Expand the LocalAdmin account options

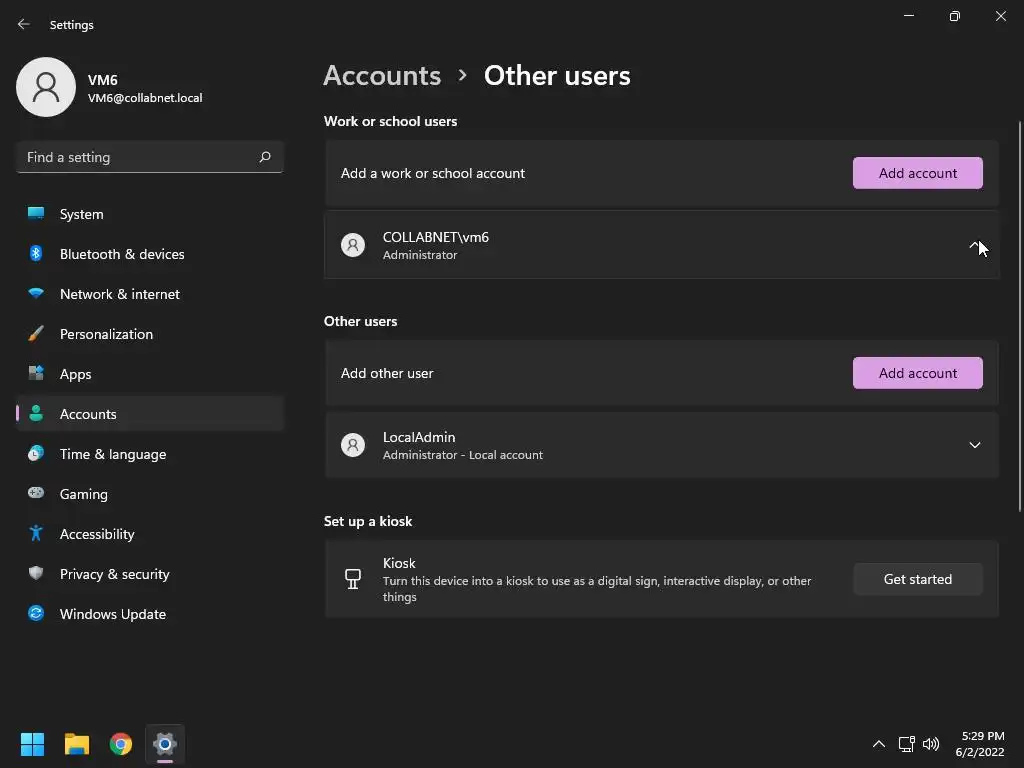click(x=974, y=445)
